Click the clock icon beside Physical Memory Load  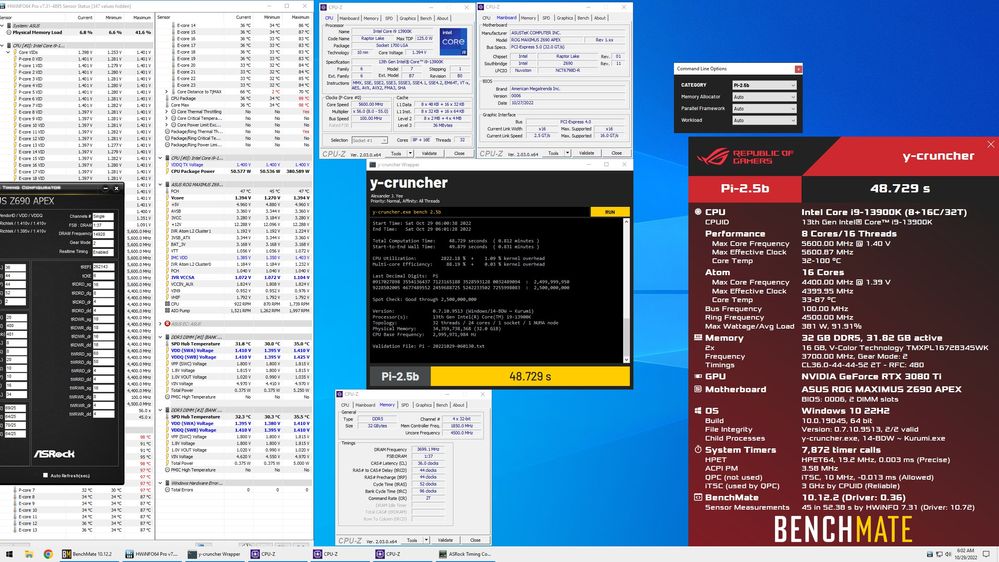click(x=9, y=32)
